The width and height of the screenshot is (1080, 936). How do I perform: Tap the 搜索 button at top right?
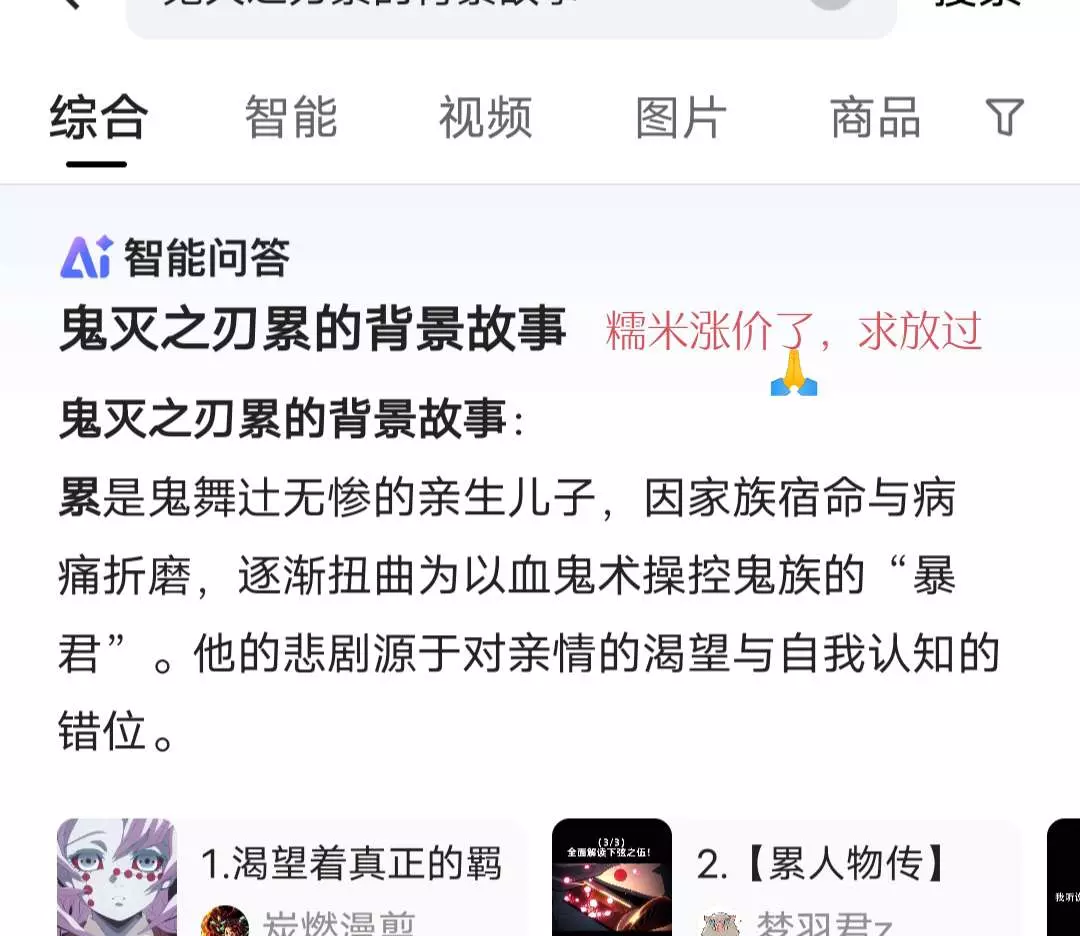pyautogui.click(x=977, y=3)
